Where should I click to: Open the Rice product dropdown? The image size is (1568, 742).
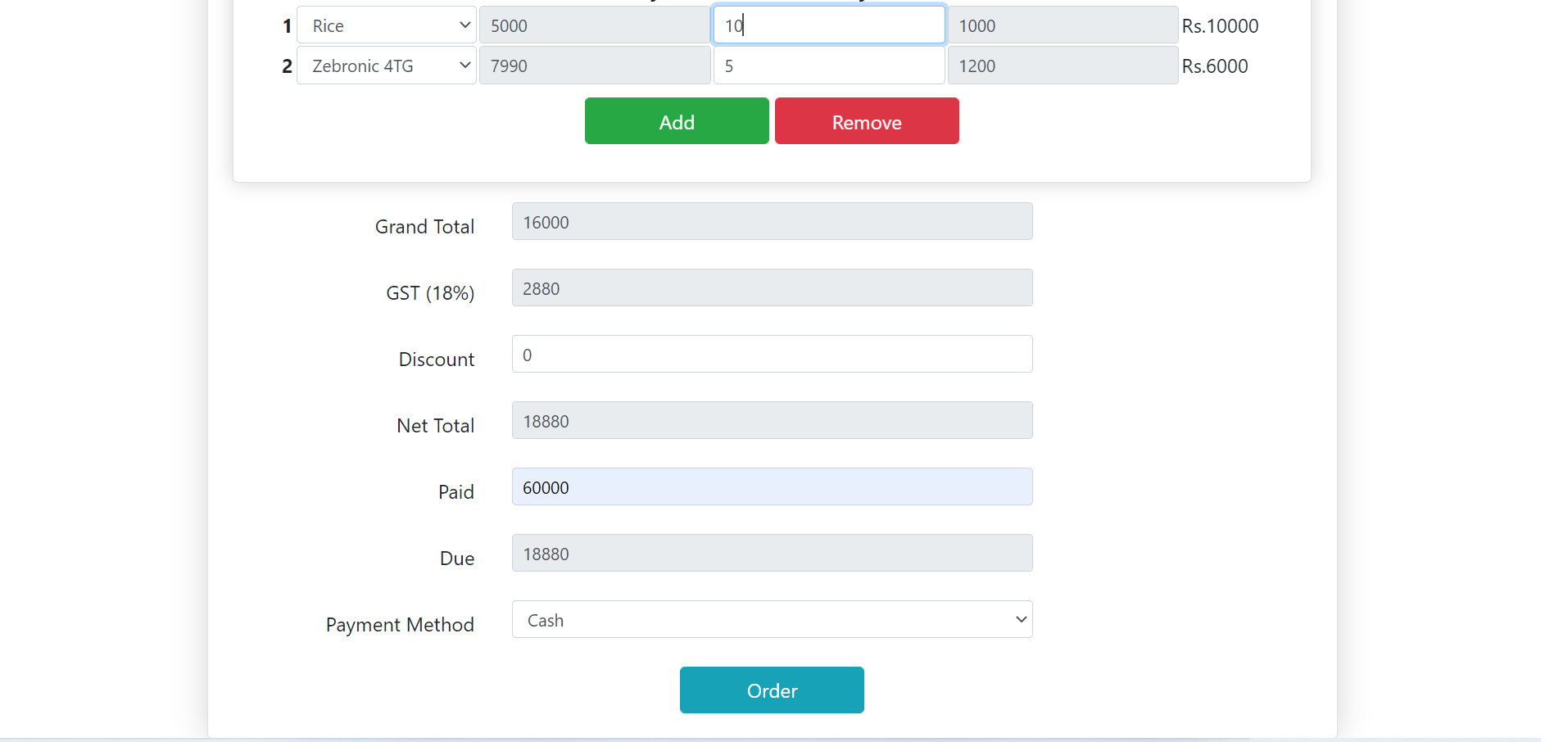point(385,25)
